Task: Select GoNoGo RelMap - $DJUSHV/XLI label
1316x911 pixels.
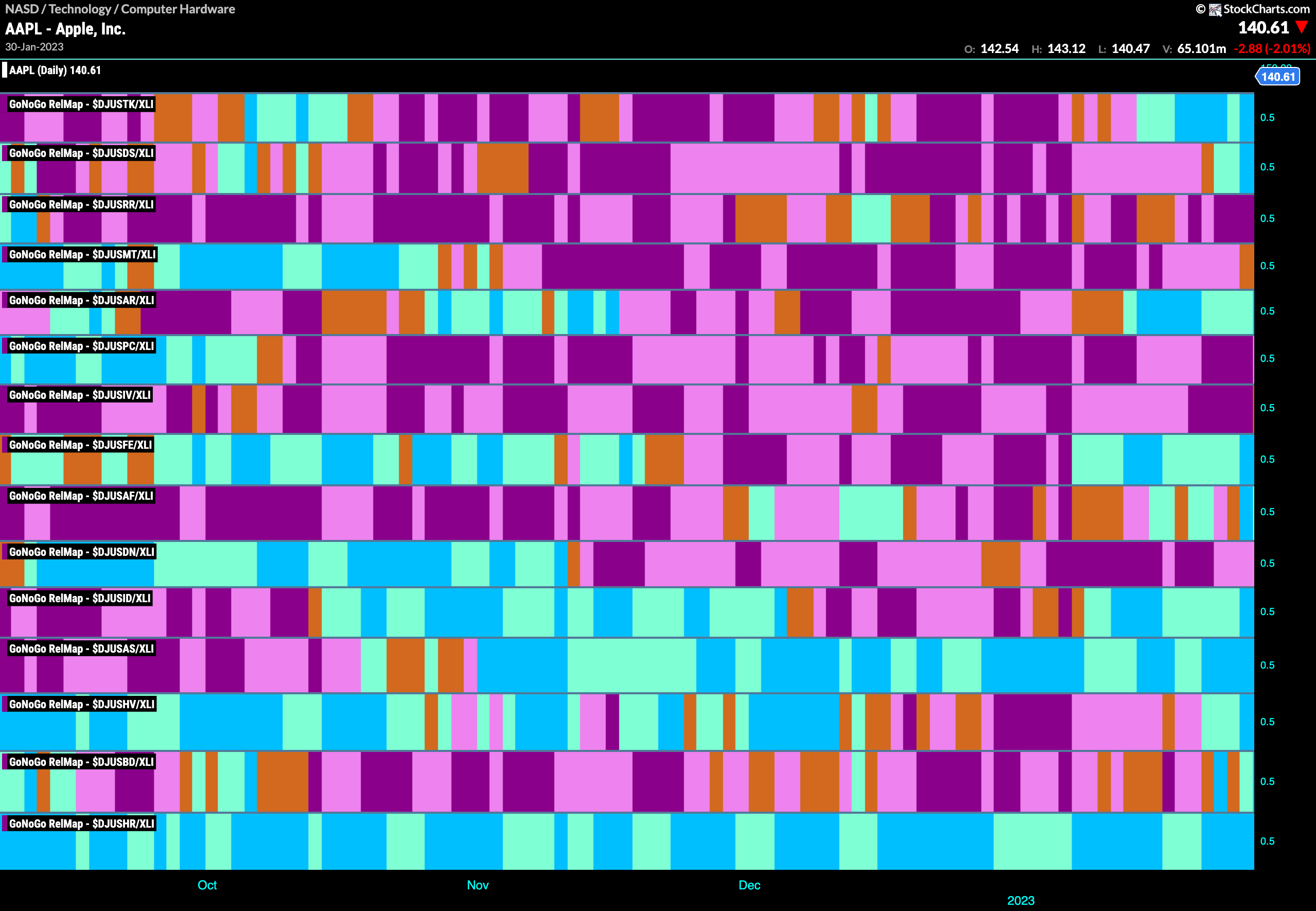Action: pyautogui.click(x=82, y=705)
